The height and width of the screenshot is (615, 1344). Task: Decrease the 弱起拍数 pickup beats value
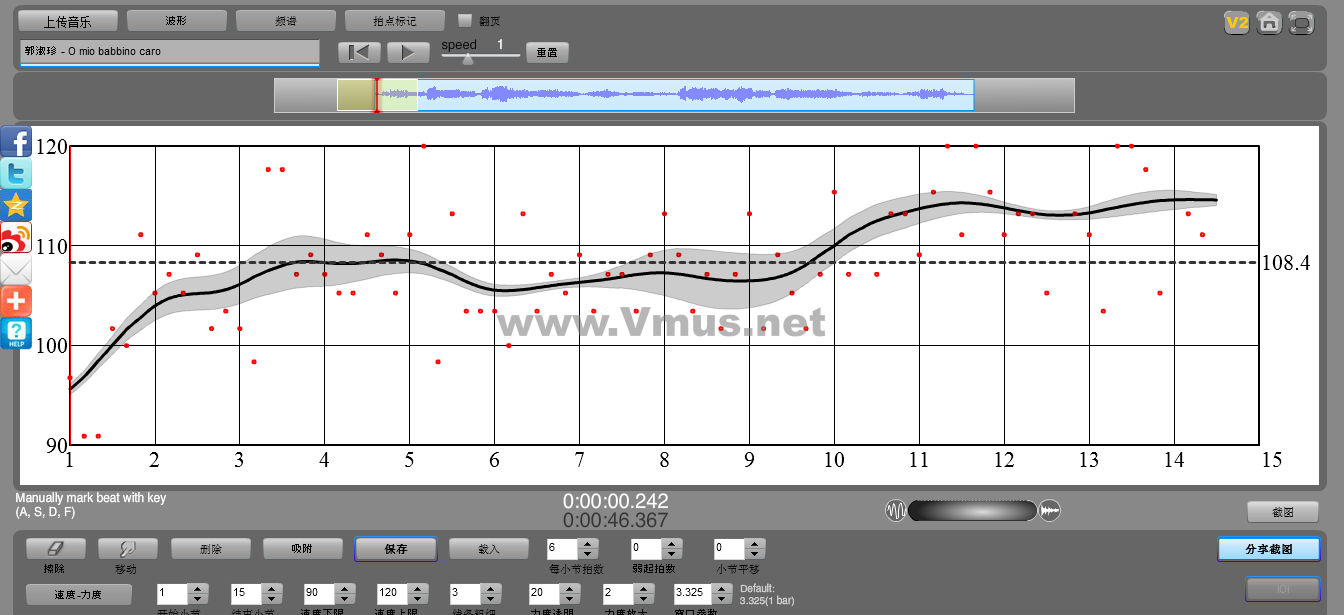673,554
